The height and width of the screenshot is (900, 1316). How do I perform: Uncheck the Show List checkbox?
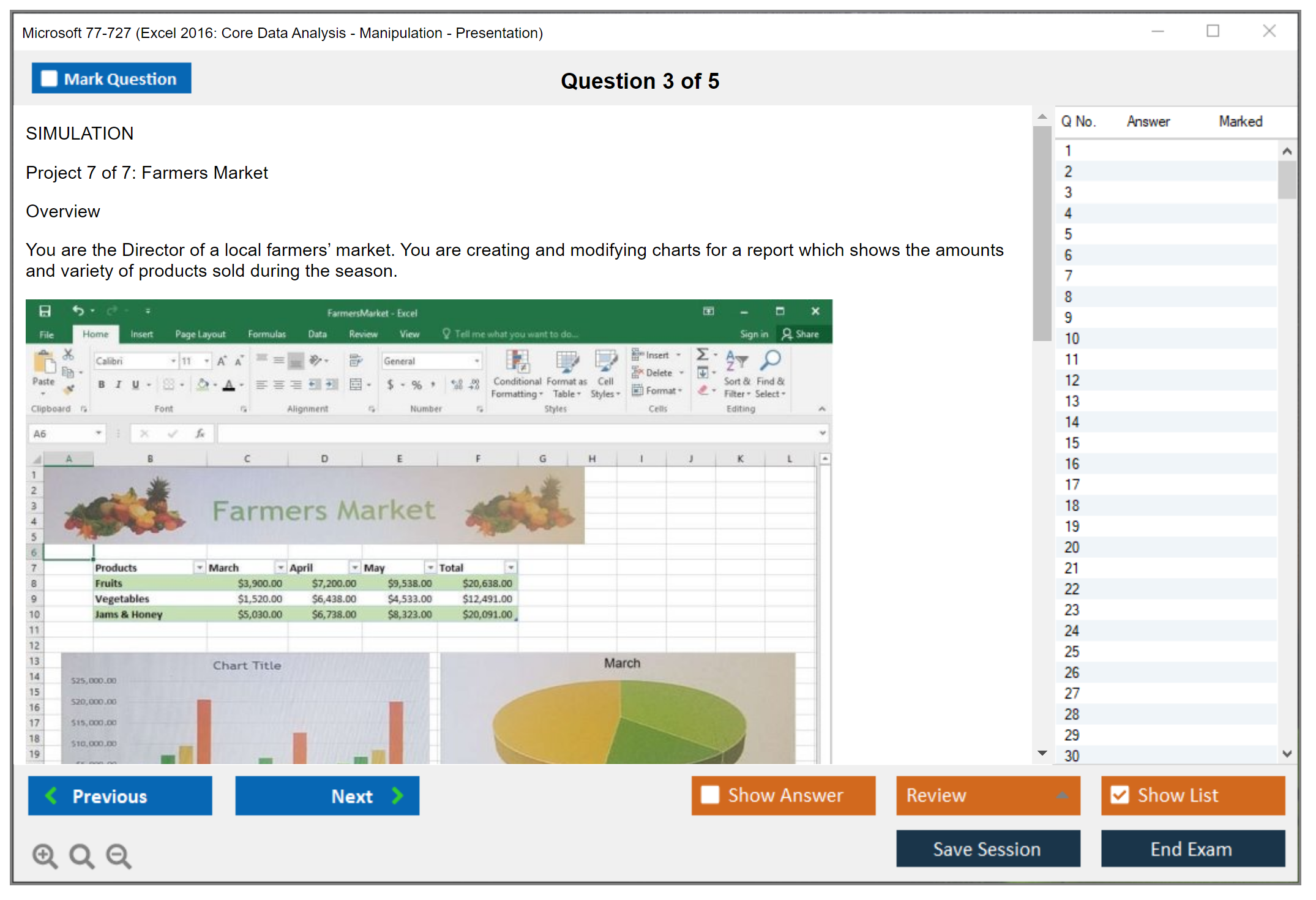click(1120, 795)
